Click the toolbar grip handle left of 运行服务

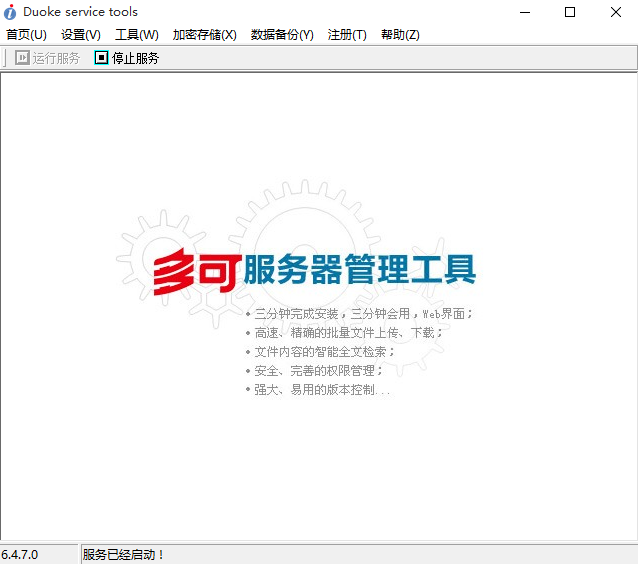tap(5, 58)
